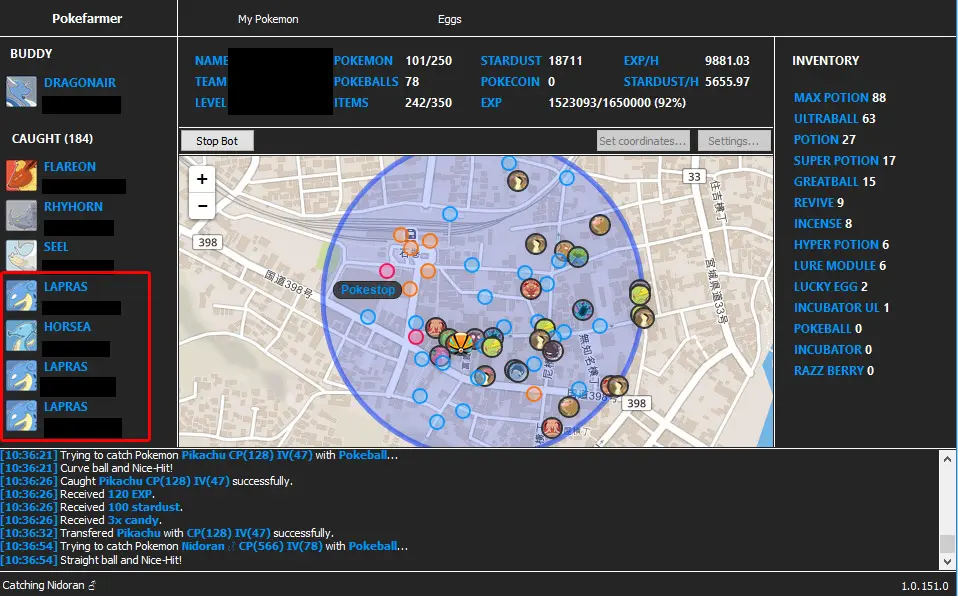958x596 pixels.
Task: Click the Rhyhorn sprite icon
Action: [21, 215]
